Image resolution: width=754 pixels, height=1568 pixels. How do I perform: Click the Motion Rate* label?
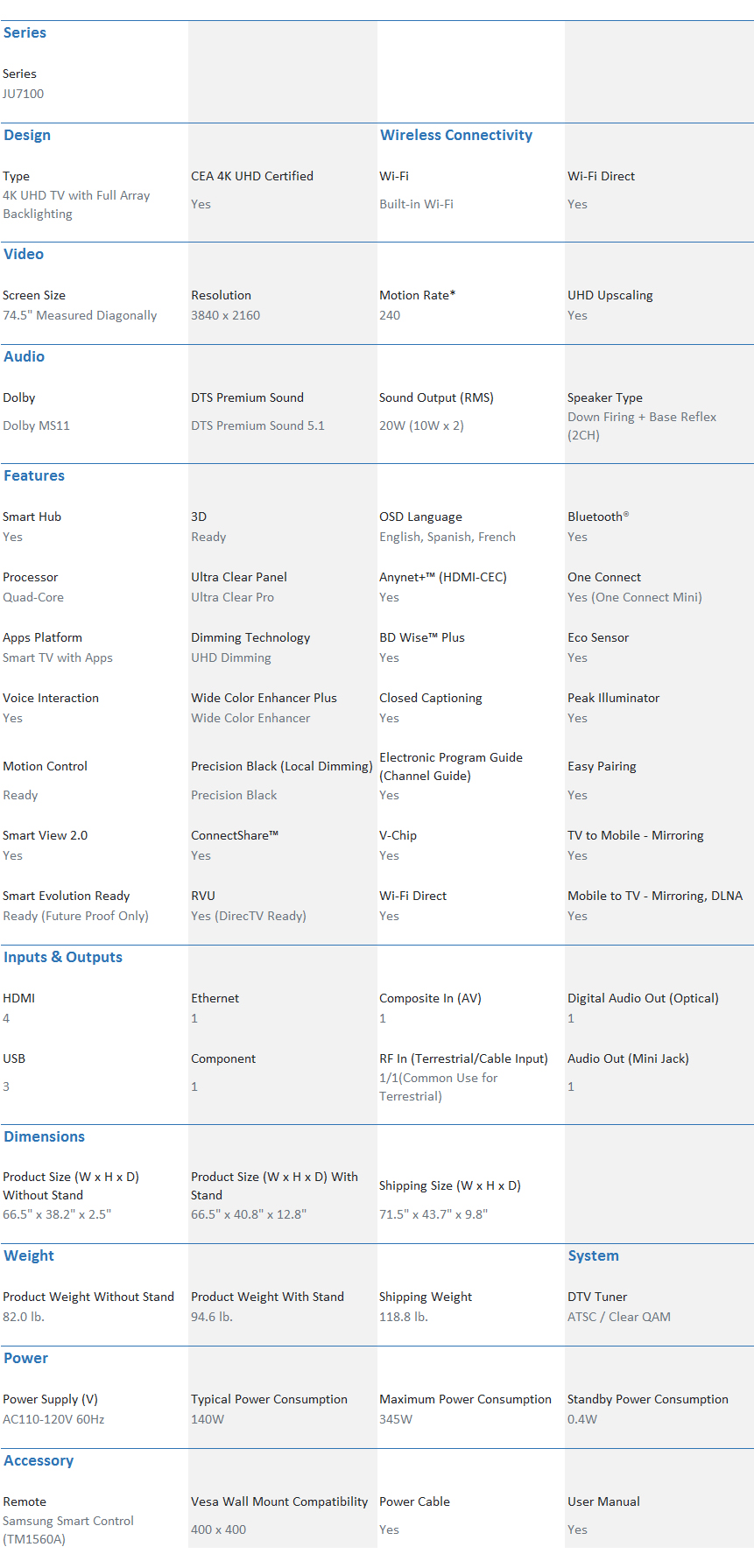[417, 295]
